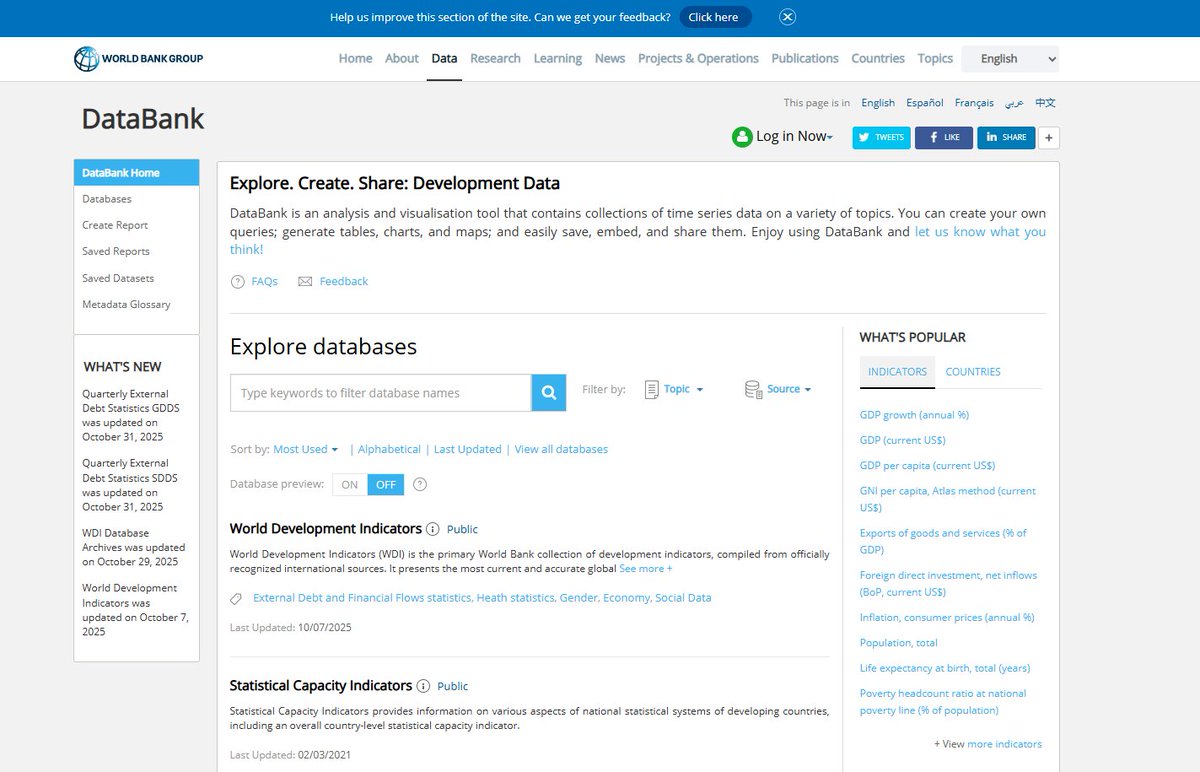Viewport: 1200px width, 772px height.
Task: Open Inflation, consumer prices indicator
Action: click(947, 618)
